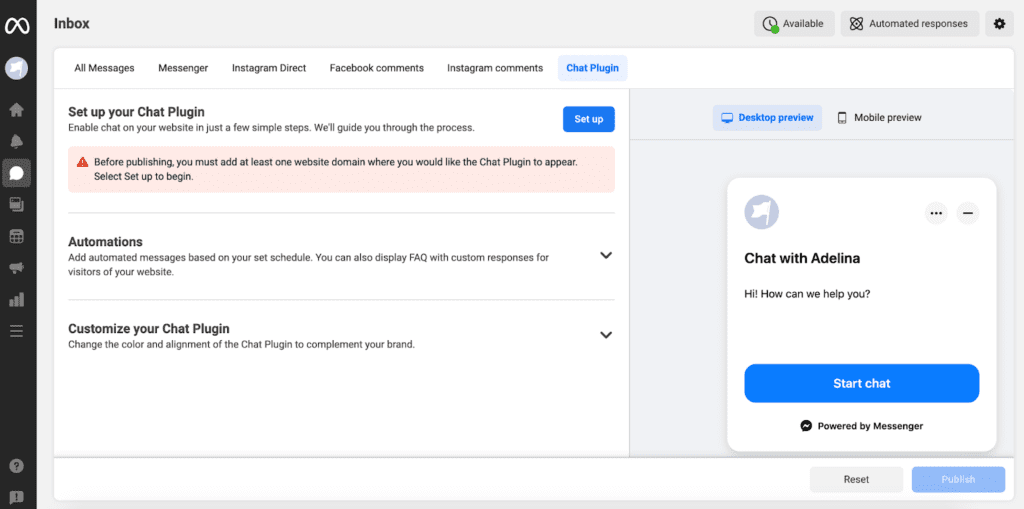
Task: Click the three-dot menu in chat preview
Action: [x=936, y=213]
